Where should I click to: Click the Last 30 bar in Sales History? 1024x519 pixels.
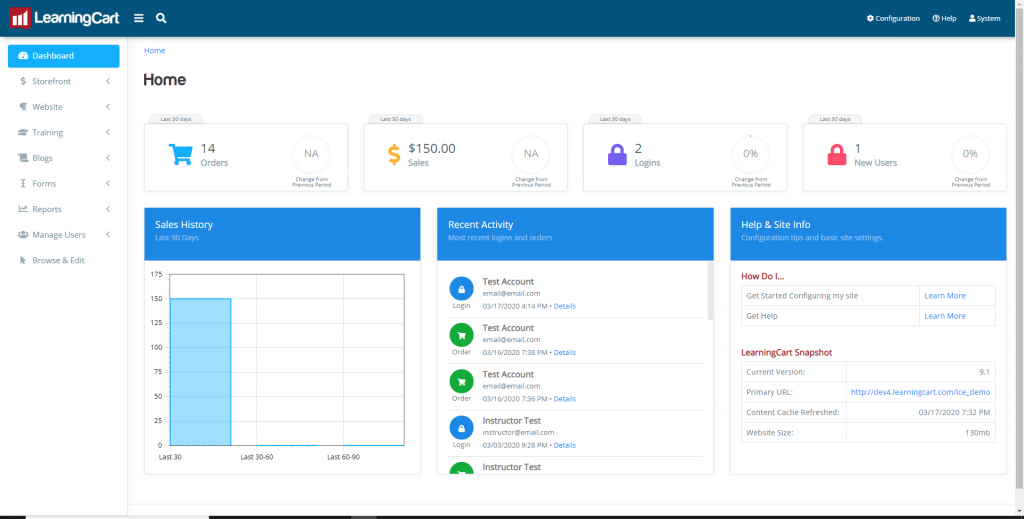(200, 372)
